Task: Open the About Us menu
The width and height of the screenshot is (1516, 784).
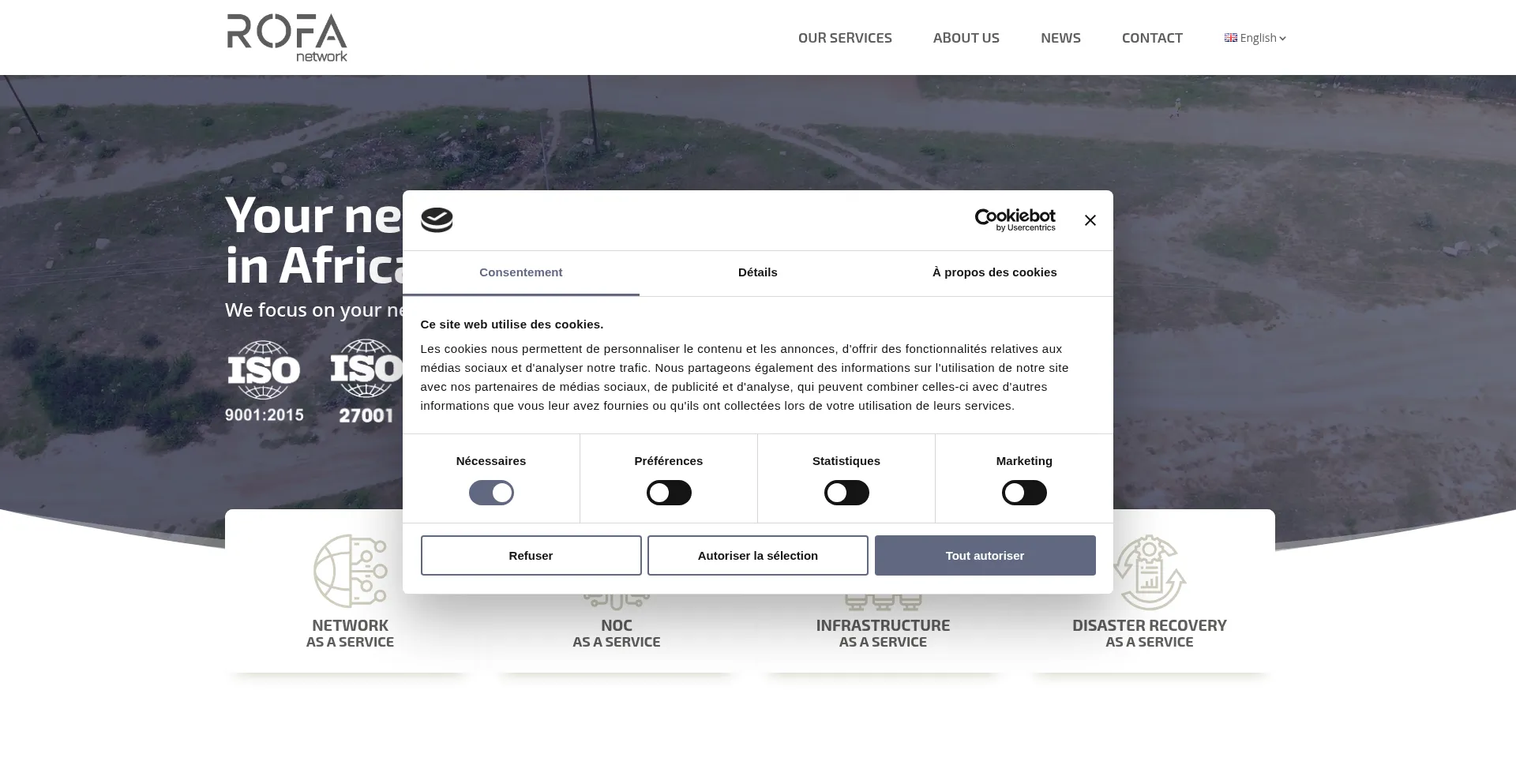Action: (966, 38)
